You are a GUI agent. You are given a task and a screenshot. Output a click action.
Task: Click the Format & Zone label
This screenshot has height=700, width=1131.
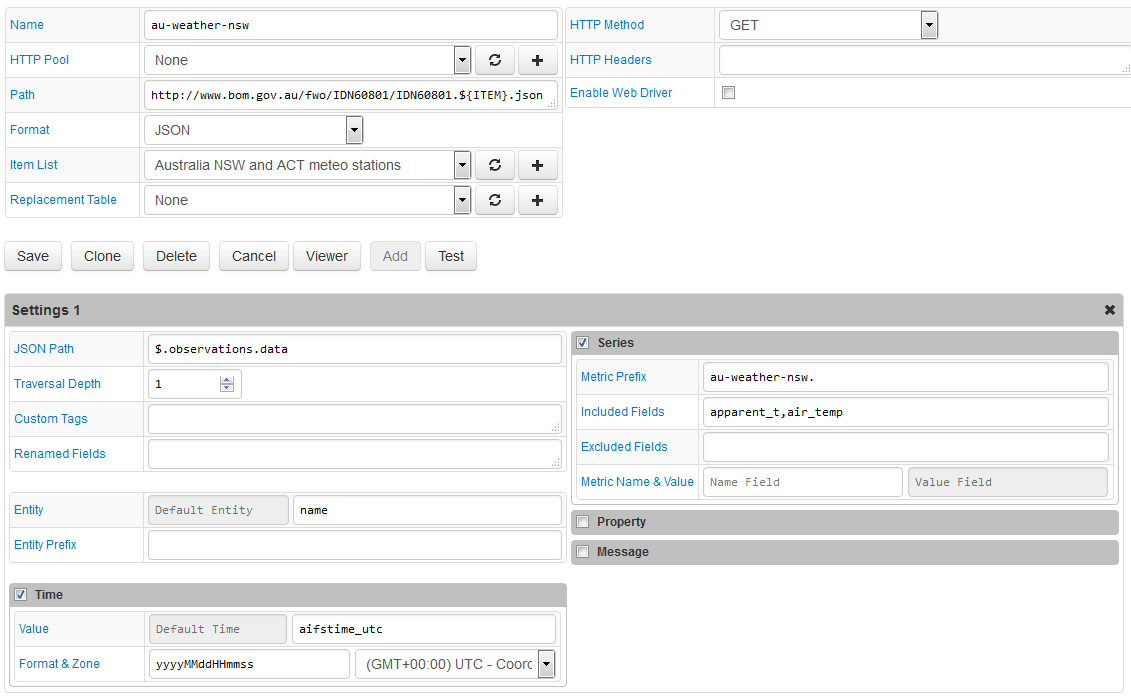(x=59, y=664)
